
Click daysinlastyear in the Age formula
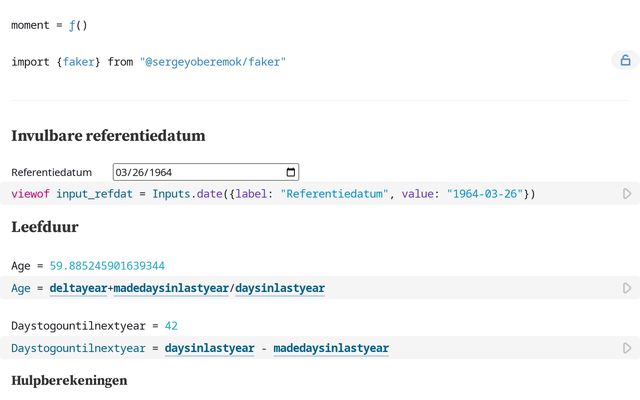click(x=280, y=288)
